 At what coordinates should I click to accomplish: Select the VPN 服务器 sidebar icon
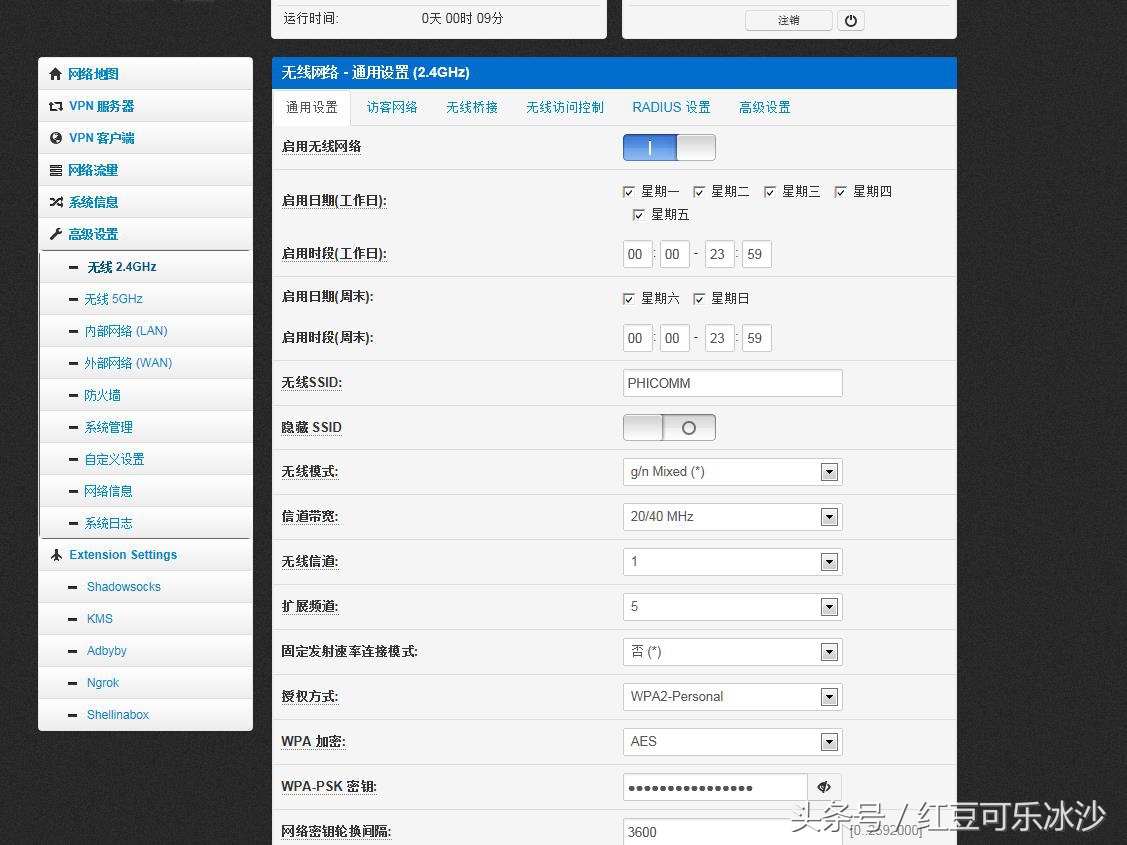pos(56,105)
